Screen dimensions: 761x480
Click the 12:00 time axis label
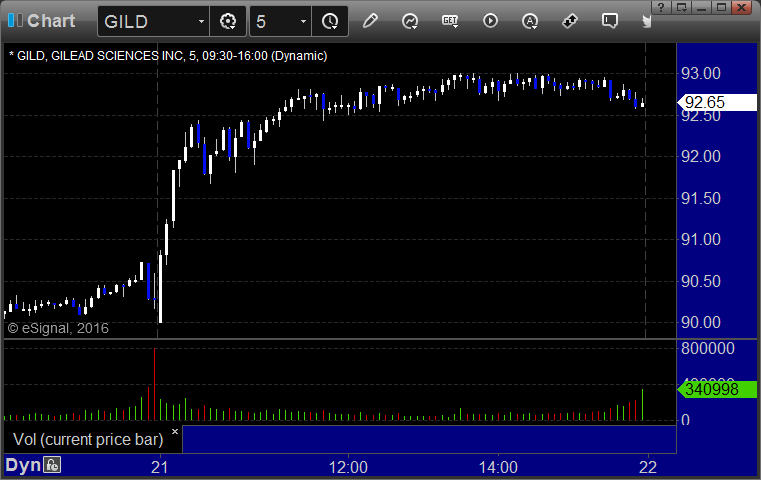[348, 467]
